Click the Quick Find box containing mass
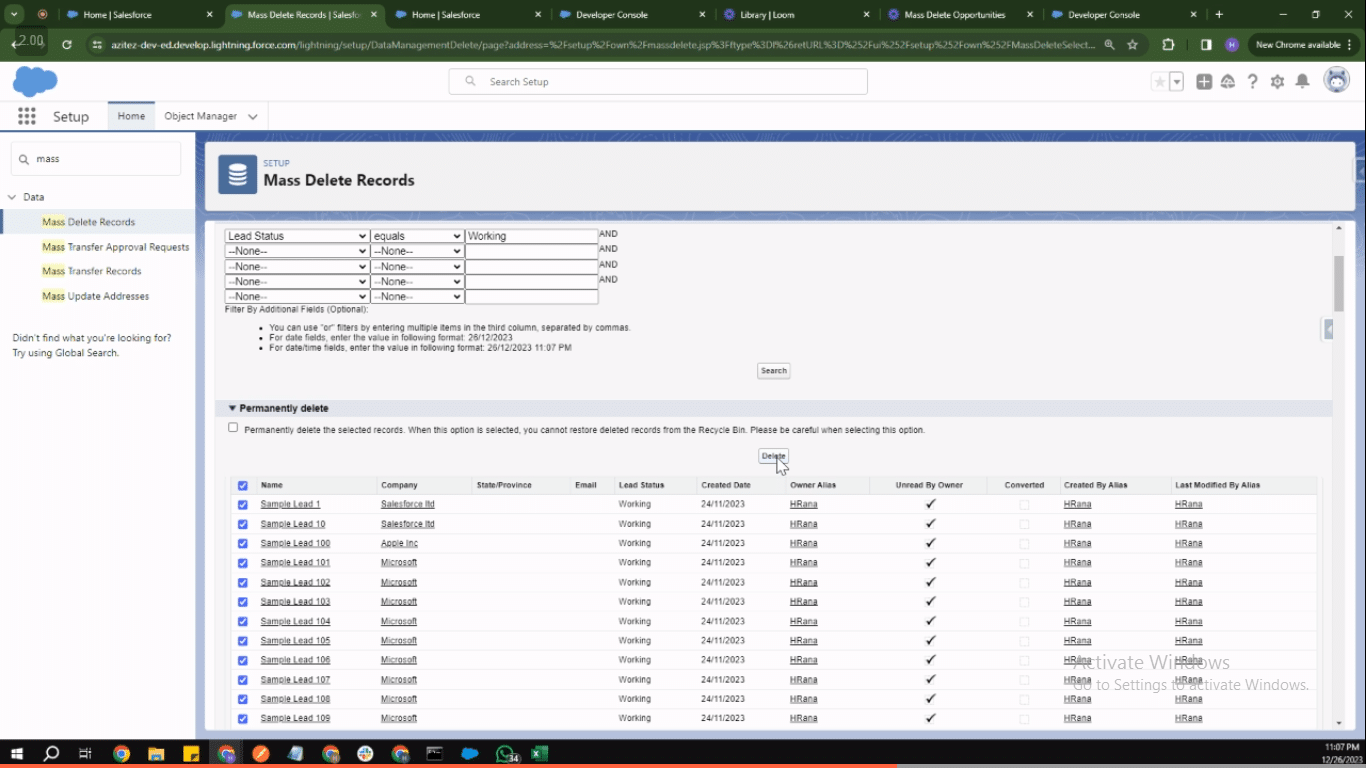 click(x=96, y=159)
